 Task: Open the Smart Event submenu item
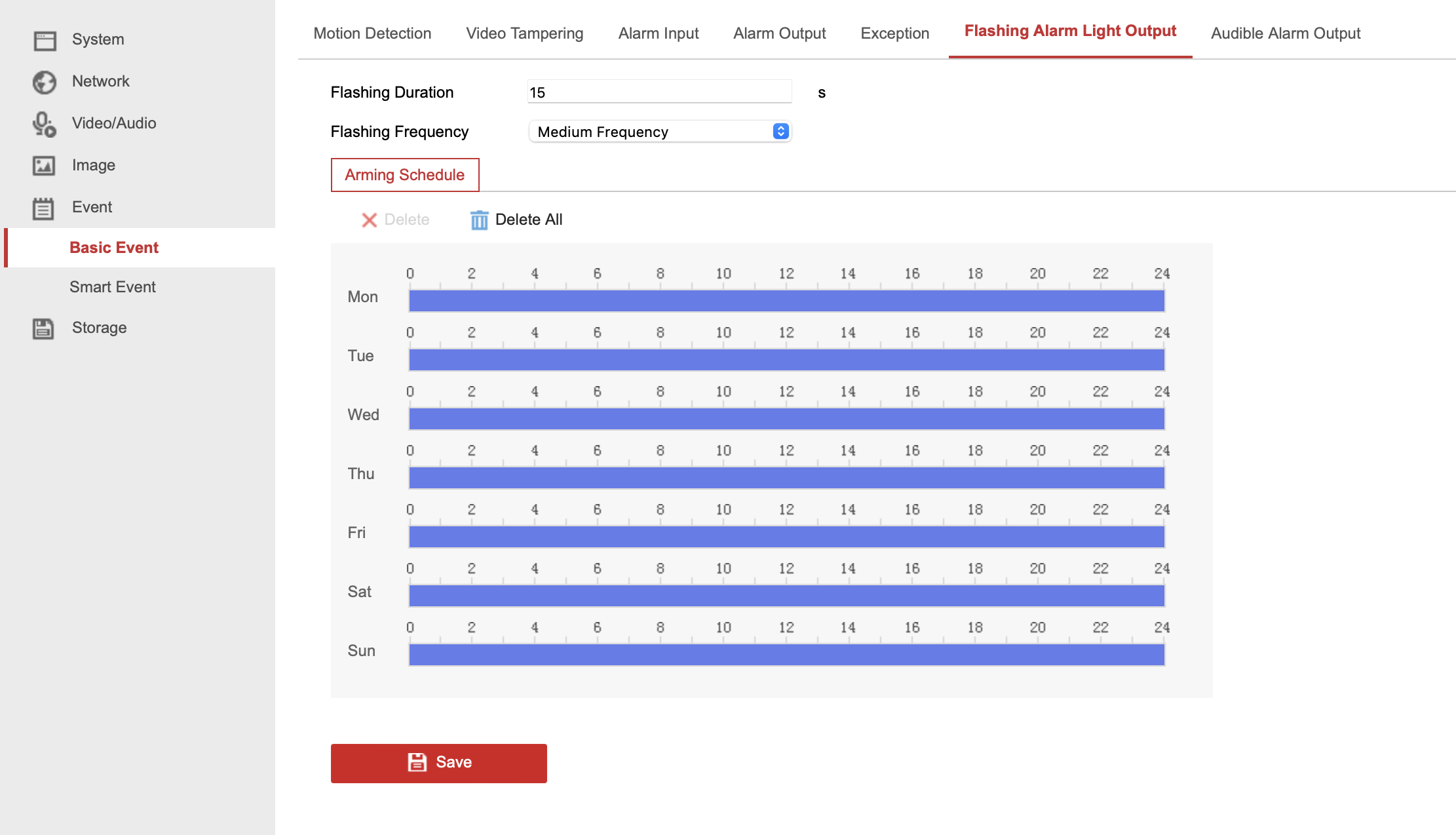point(113,287)
